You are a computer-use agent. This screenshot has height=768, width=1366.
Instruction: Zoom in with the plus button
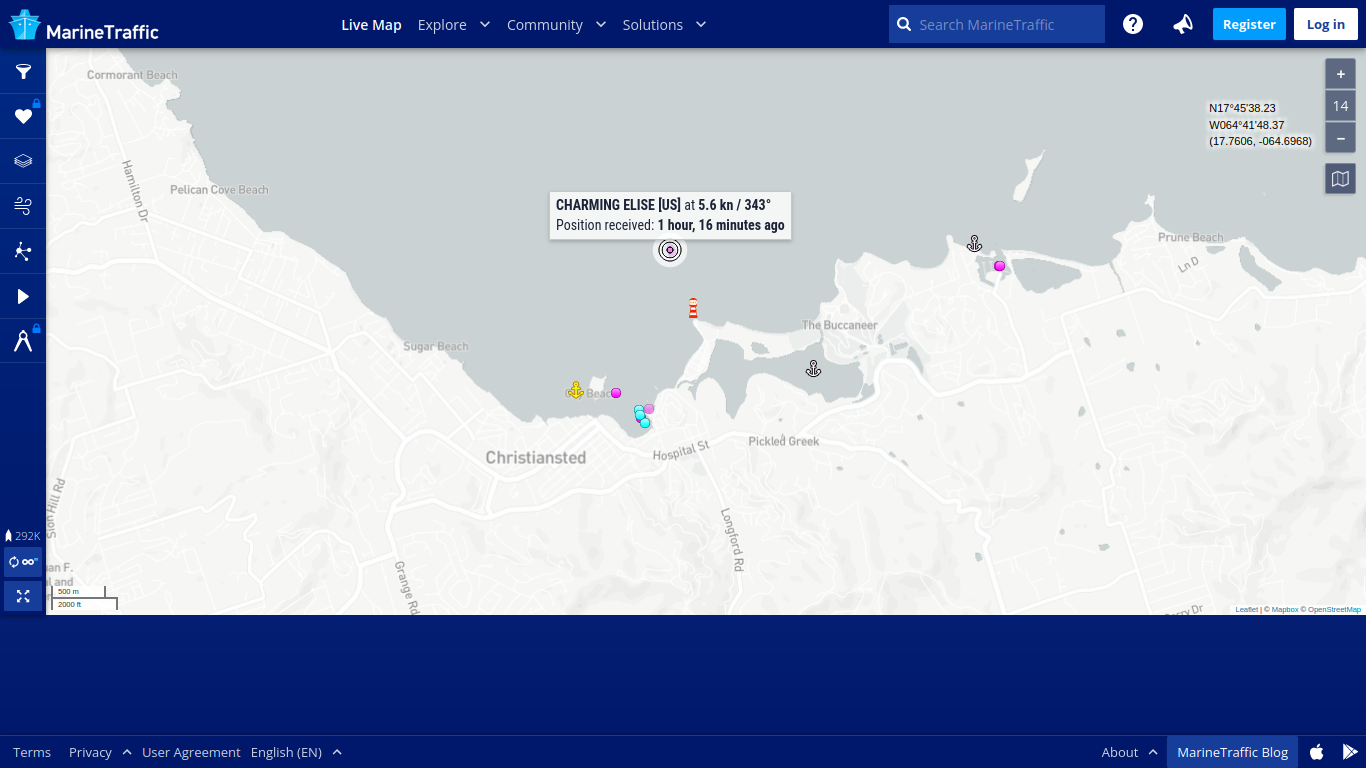pos(1340,74)
